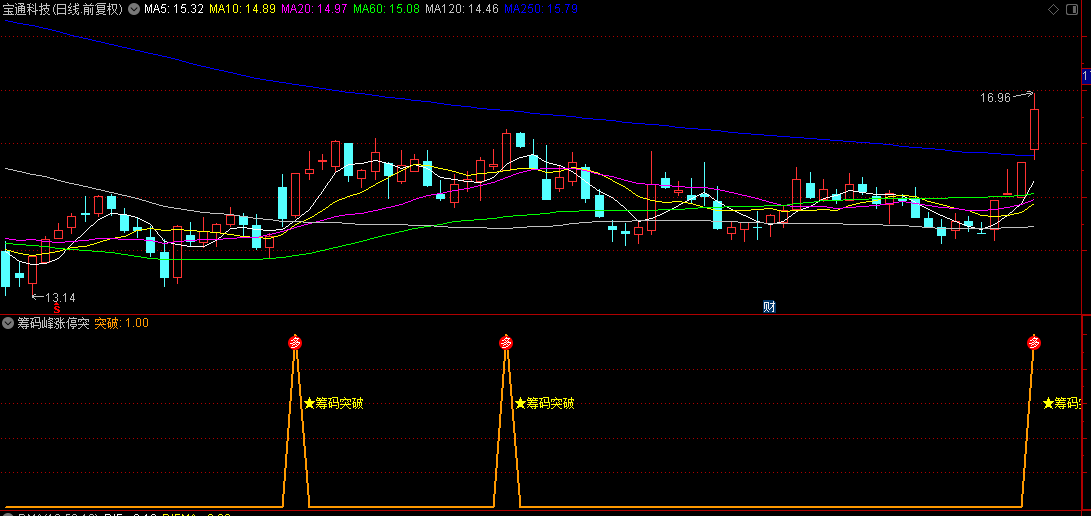Image resolution: width=1091 pixels, height=516 pixels.
Task: Click the 突破: 1.00 value
Action: (x=122, y=323)
